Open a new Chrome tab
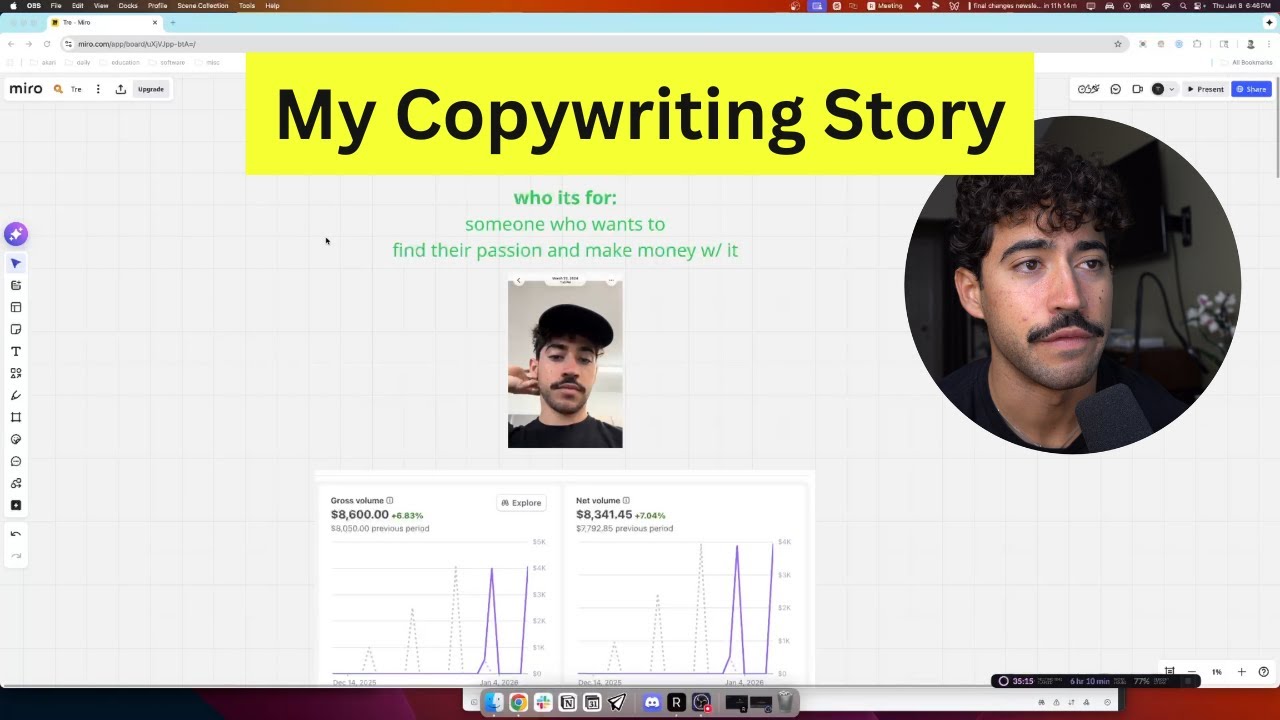Screen dimensions: 1280x720 [173, 22]
